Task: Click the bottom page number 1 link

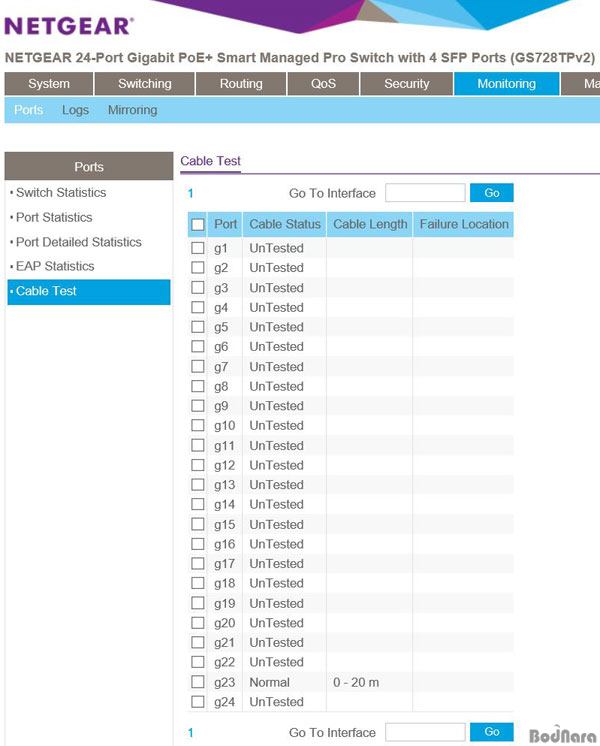Action: tap(190, 733)
